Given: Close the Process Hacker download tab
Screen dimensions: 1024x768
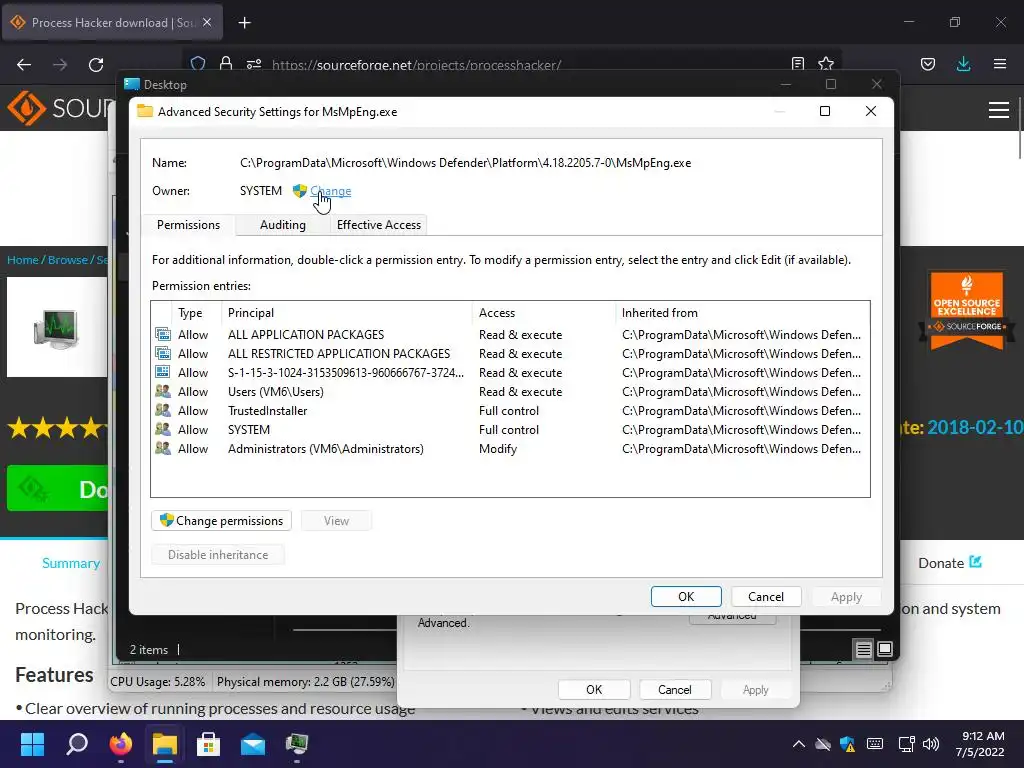Looking at the screenshot, I should 207,22.
